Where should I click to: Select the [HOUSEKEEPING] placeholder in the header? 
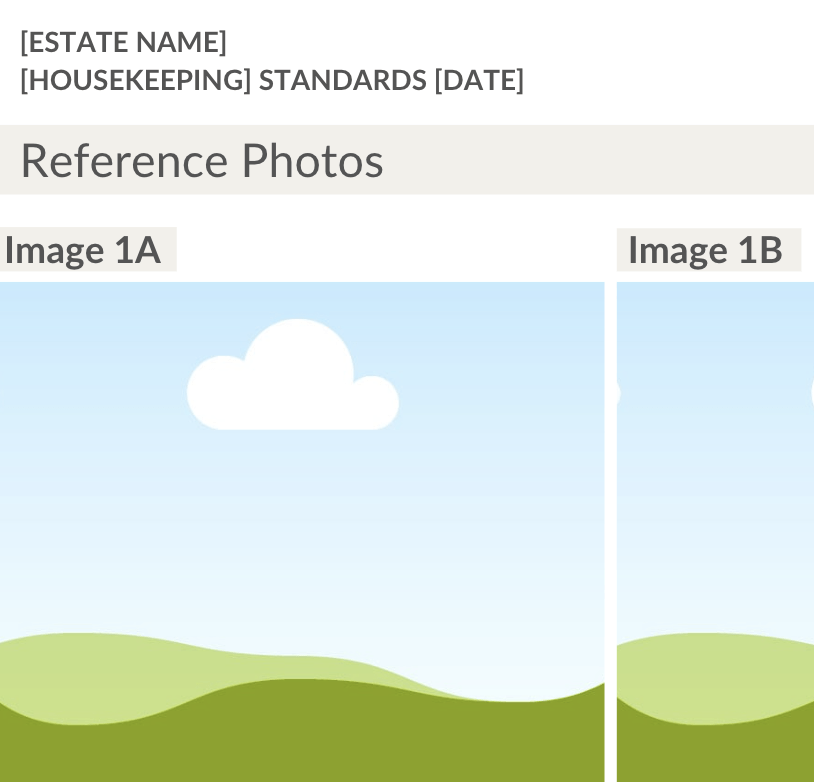(136, 80)
